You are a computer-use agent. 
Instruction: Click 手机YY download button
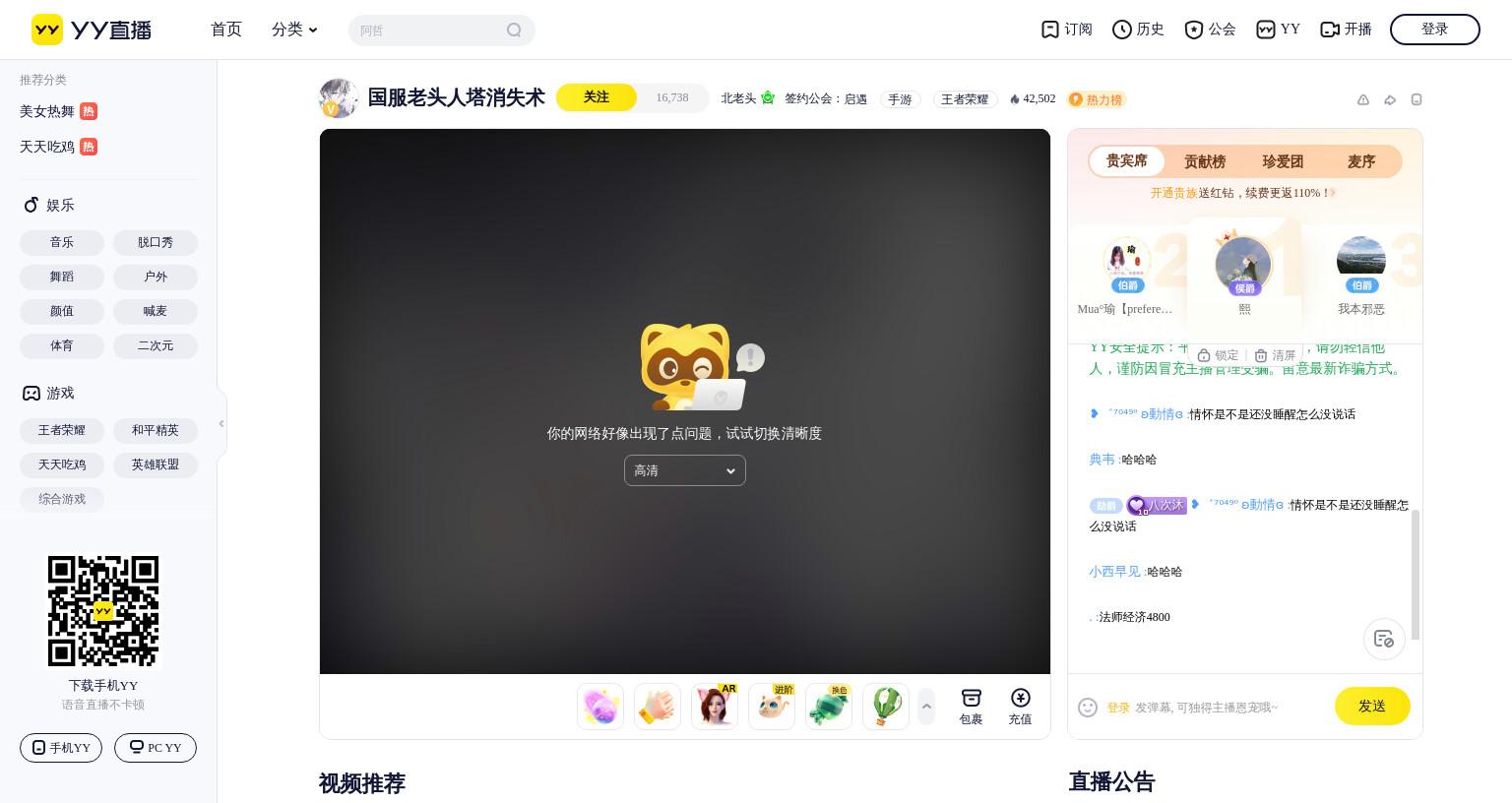[x=61, y=748]
